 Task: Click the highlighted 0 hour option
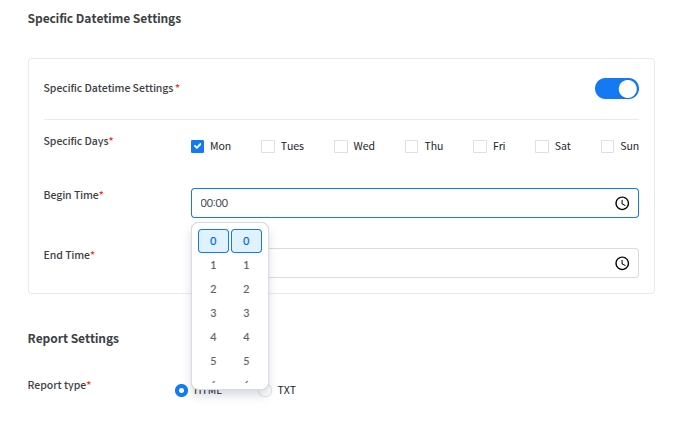213,241
